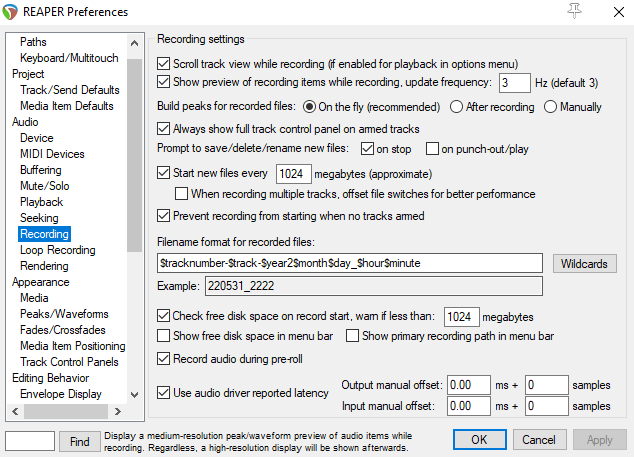634x457 pixels.
Task: Open the Seeking preferences page
Action: pyautogui.click(x=39, y=218)
